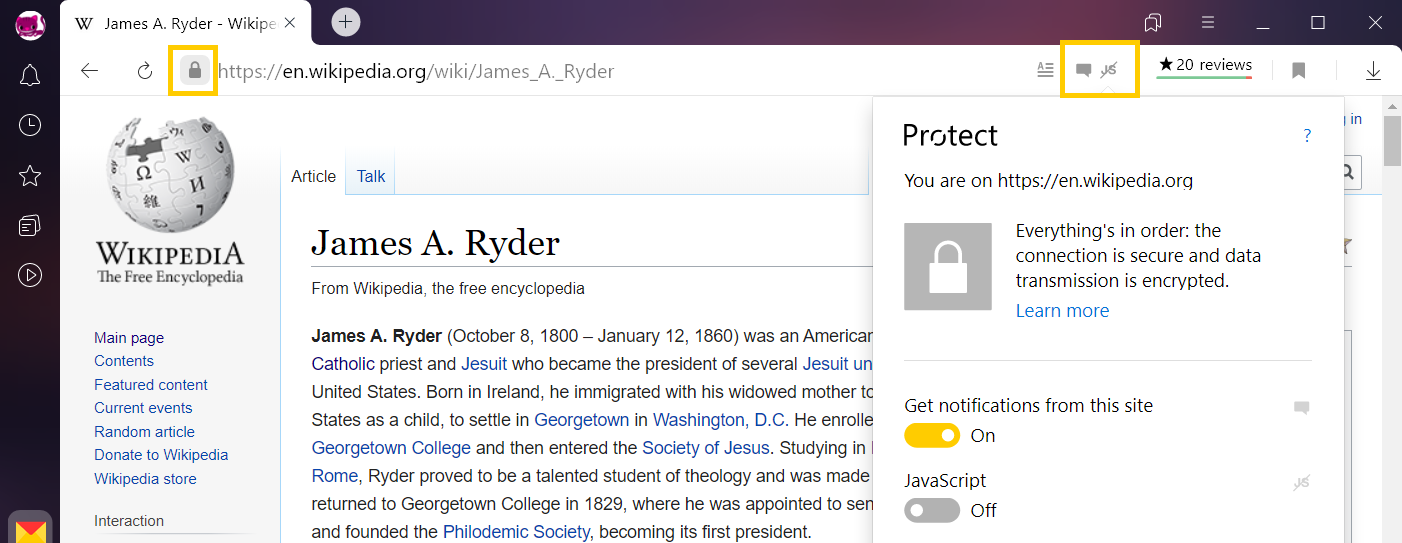
Task: Switch to the Talk tab
Action: point(370,176)
